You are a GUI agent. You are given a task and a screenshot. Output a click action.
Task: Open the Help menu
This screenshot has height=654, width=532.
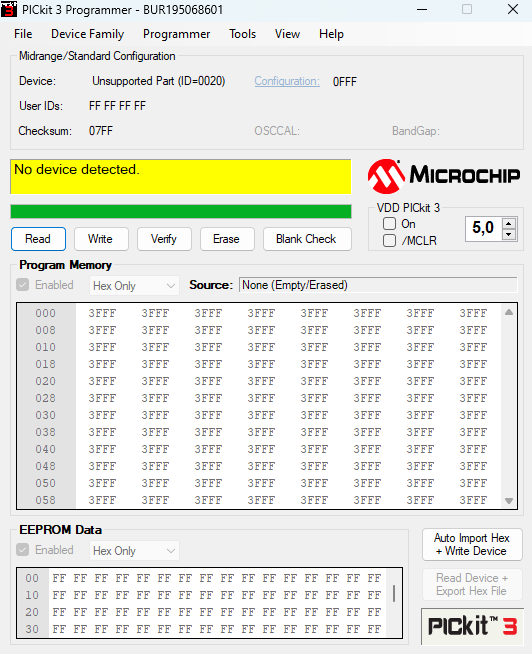pyautogui.click(x=331, y=34)
